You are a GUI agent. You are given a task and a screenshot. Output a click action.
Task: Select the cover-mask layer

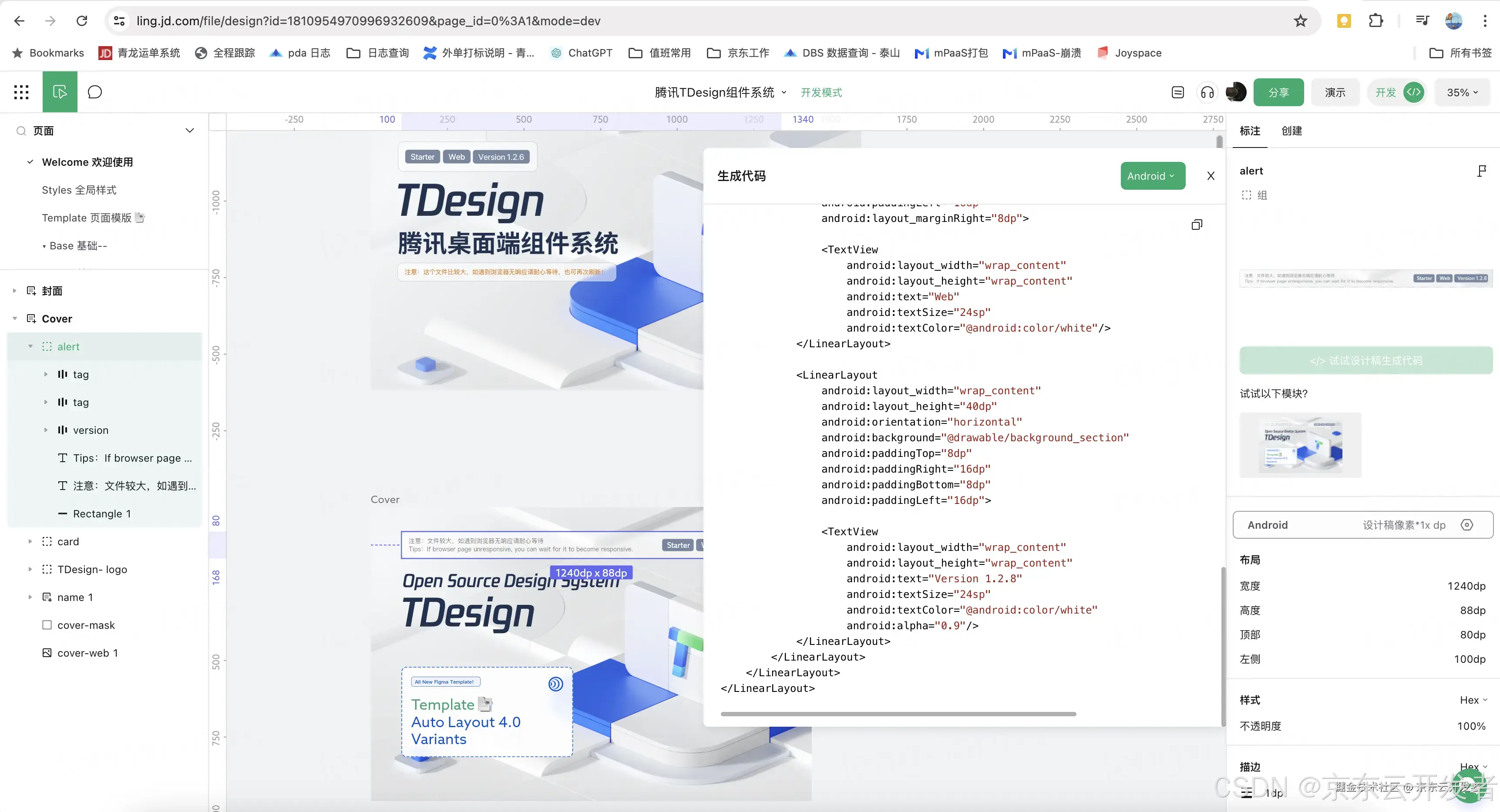point(105,625)
